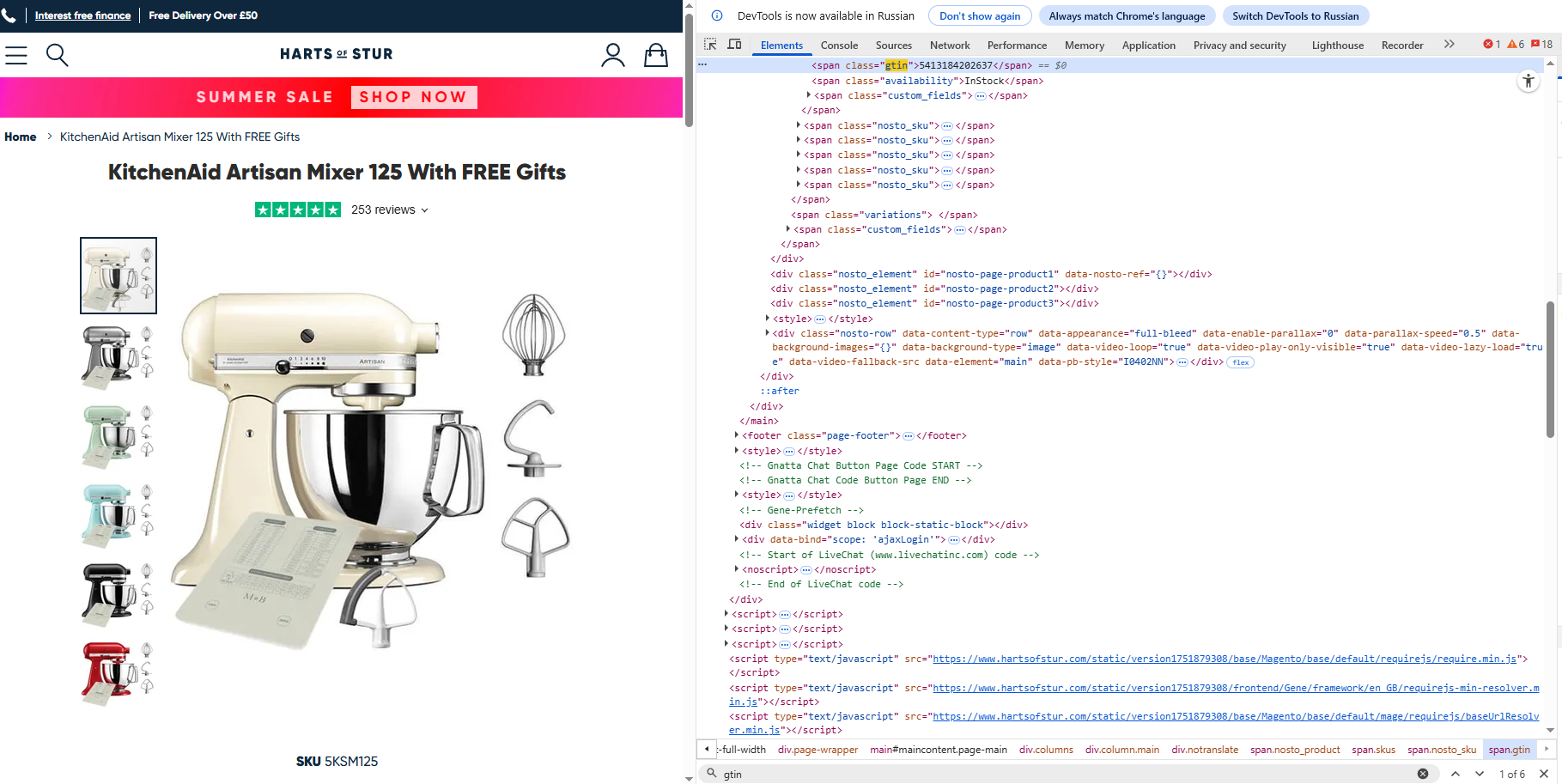Expand the custom_fields span under availability
The width and height of the screenshot is (1562, 784).
coord(809,95)
